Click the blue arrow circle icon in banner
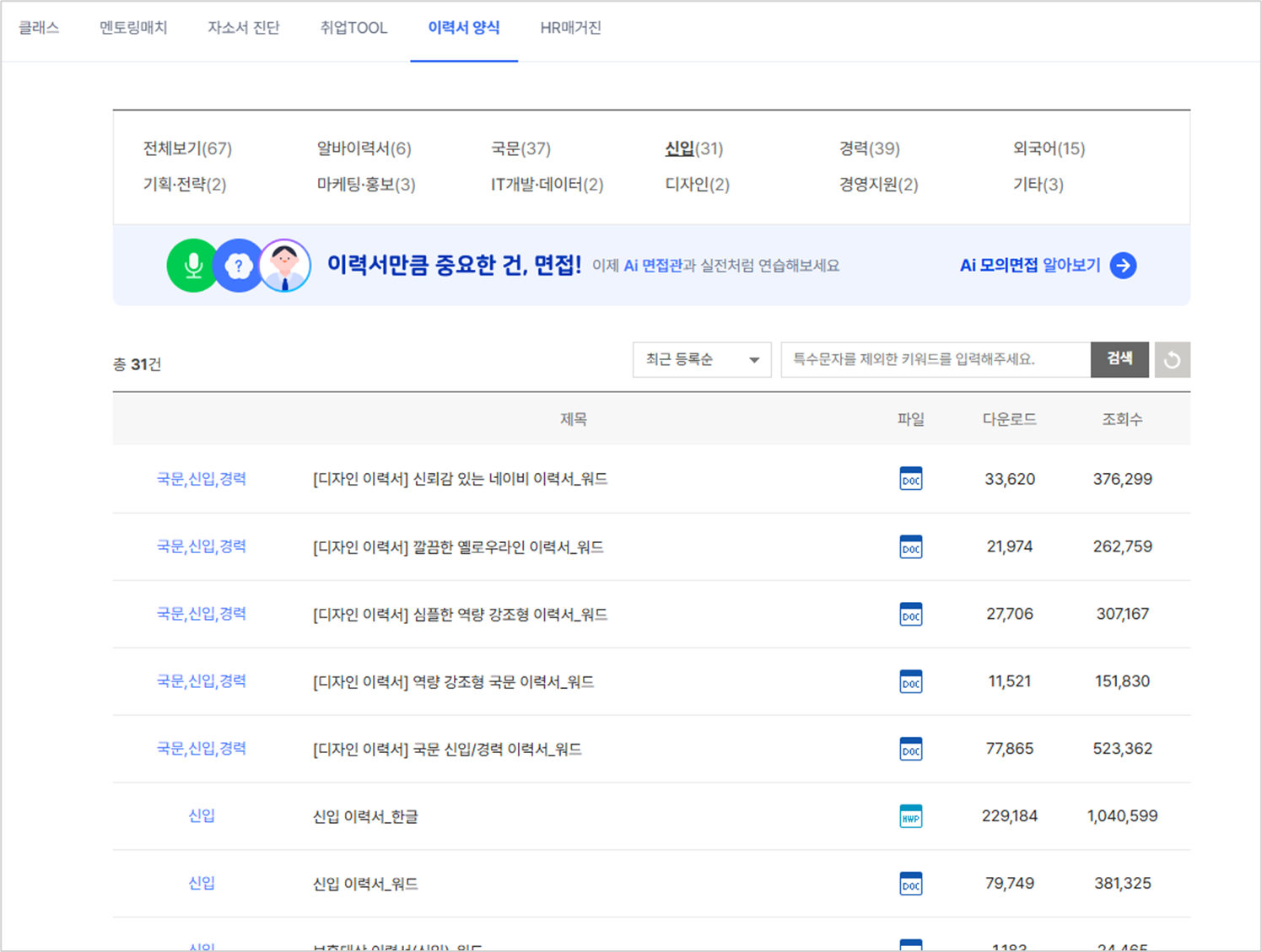This screenshot has height=952, width=1262. point(1123,266)
